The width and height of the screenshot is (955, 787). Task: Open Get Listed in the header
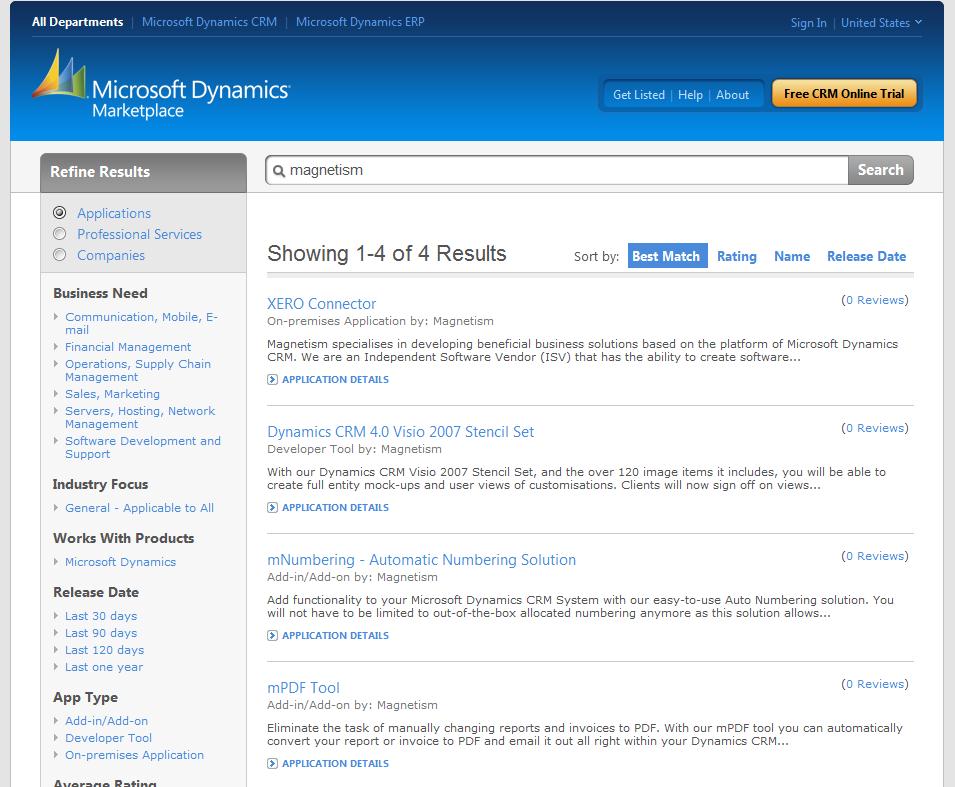(638, 95)
